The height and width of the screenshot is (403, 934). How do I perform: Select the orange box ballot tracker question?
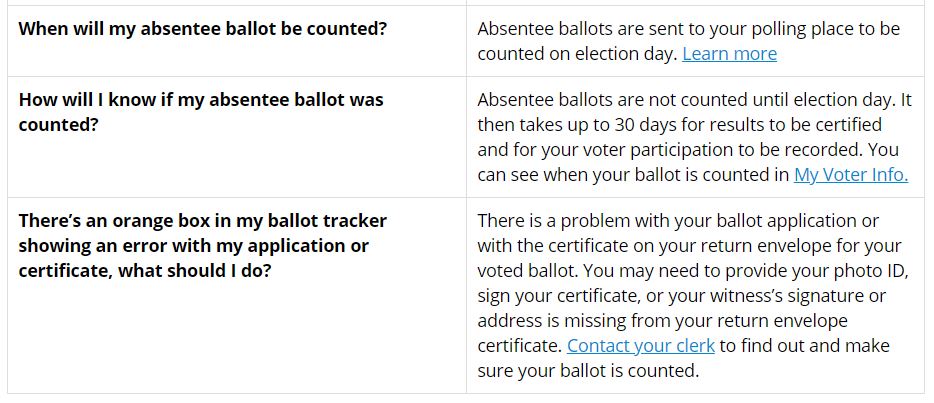click(203, 245)
